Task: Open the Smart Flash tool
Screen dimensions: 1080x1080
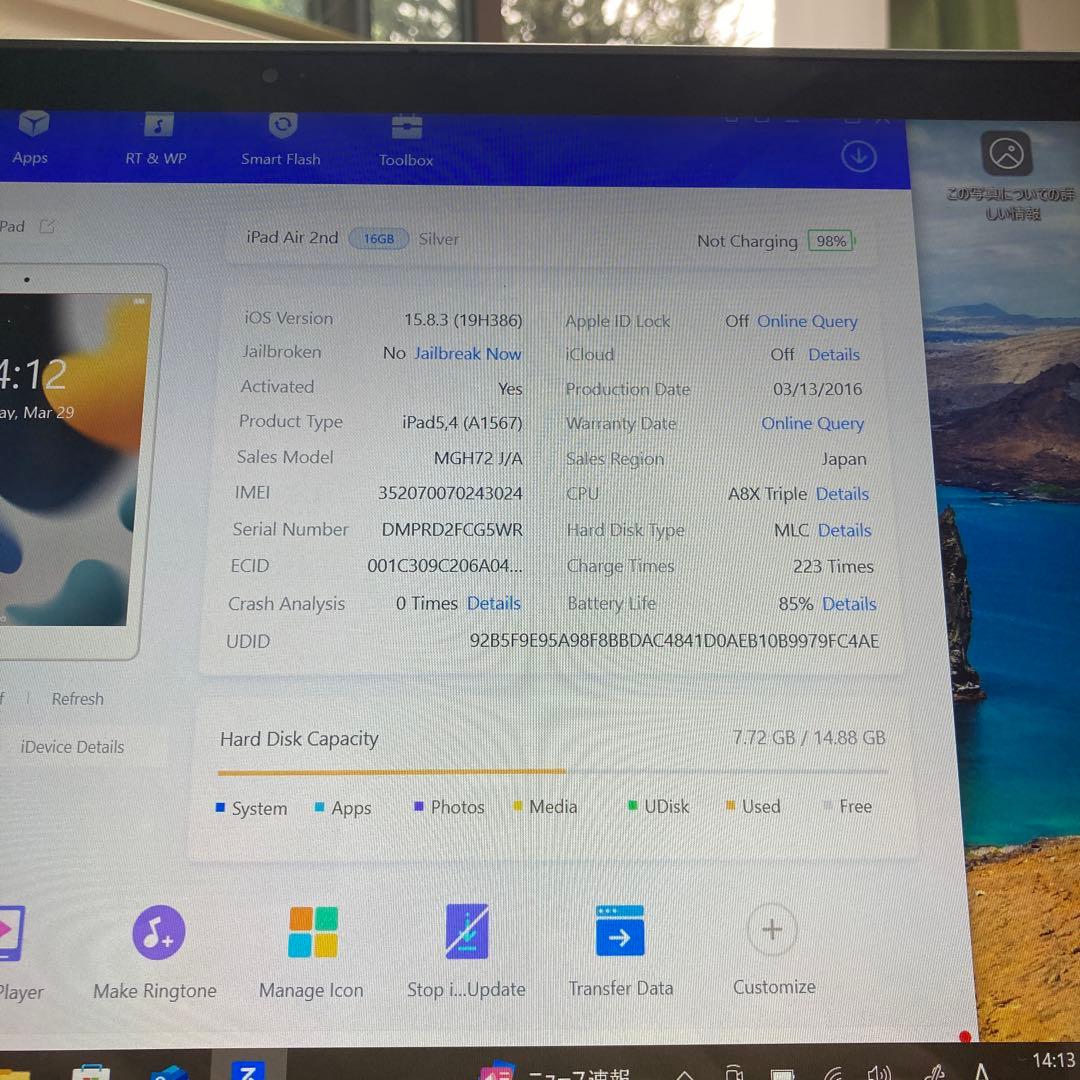Action: pos(281,140)
